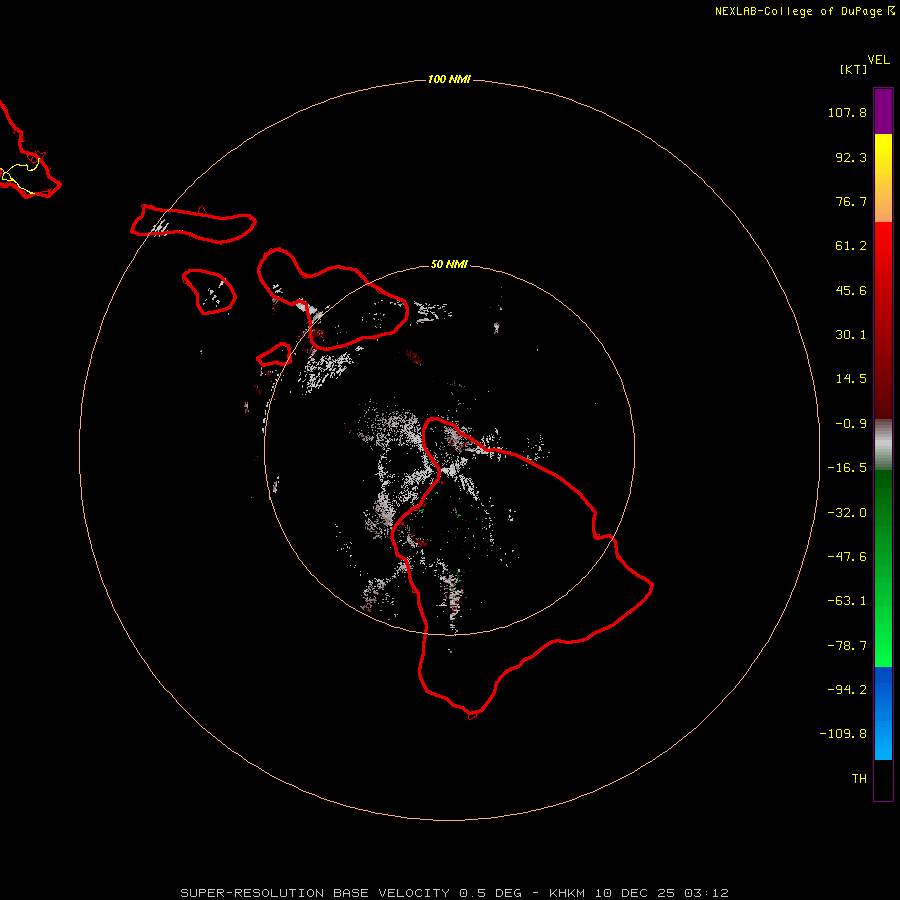The image size is (900, 900).
Task: Click the VEL legend title
Action: coord(878,60)
